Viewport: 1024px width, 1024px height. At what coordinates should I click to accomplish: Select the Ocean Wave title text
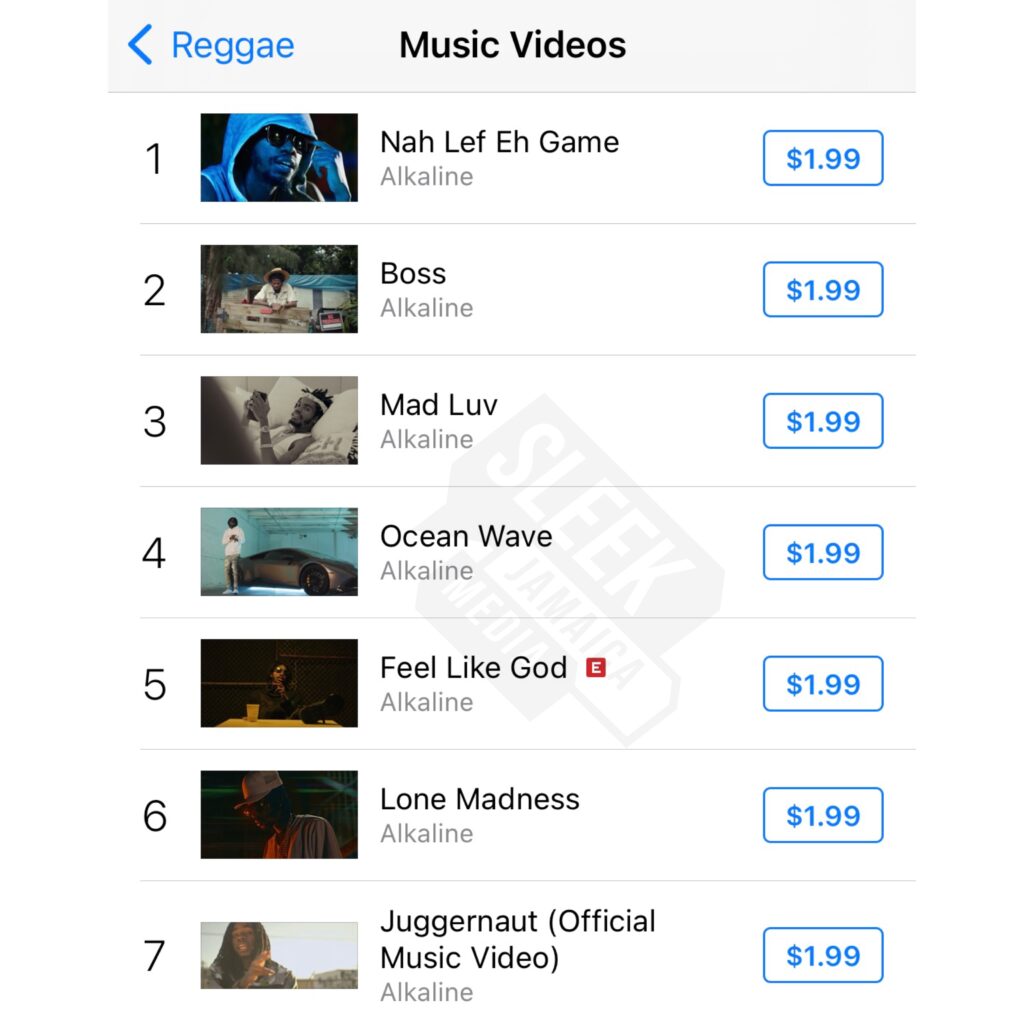coord(466,536)
